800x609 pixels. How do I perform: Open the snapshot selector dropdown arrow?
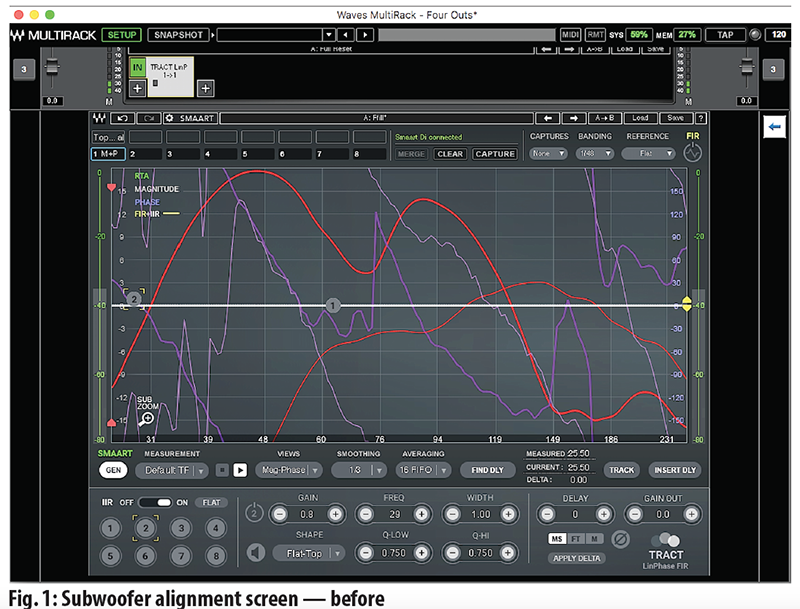[x=329, y=35]
